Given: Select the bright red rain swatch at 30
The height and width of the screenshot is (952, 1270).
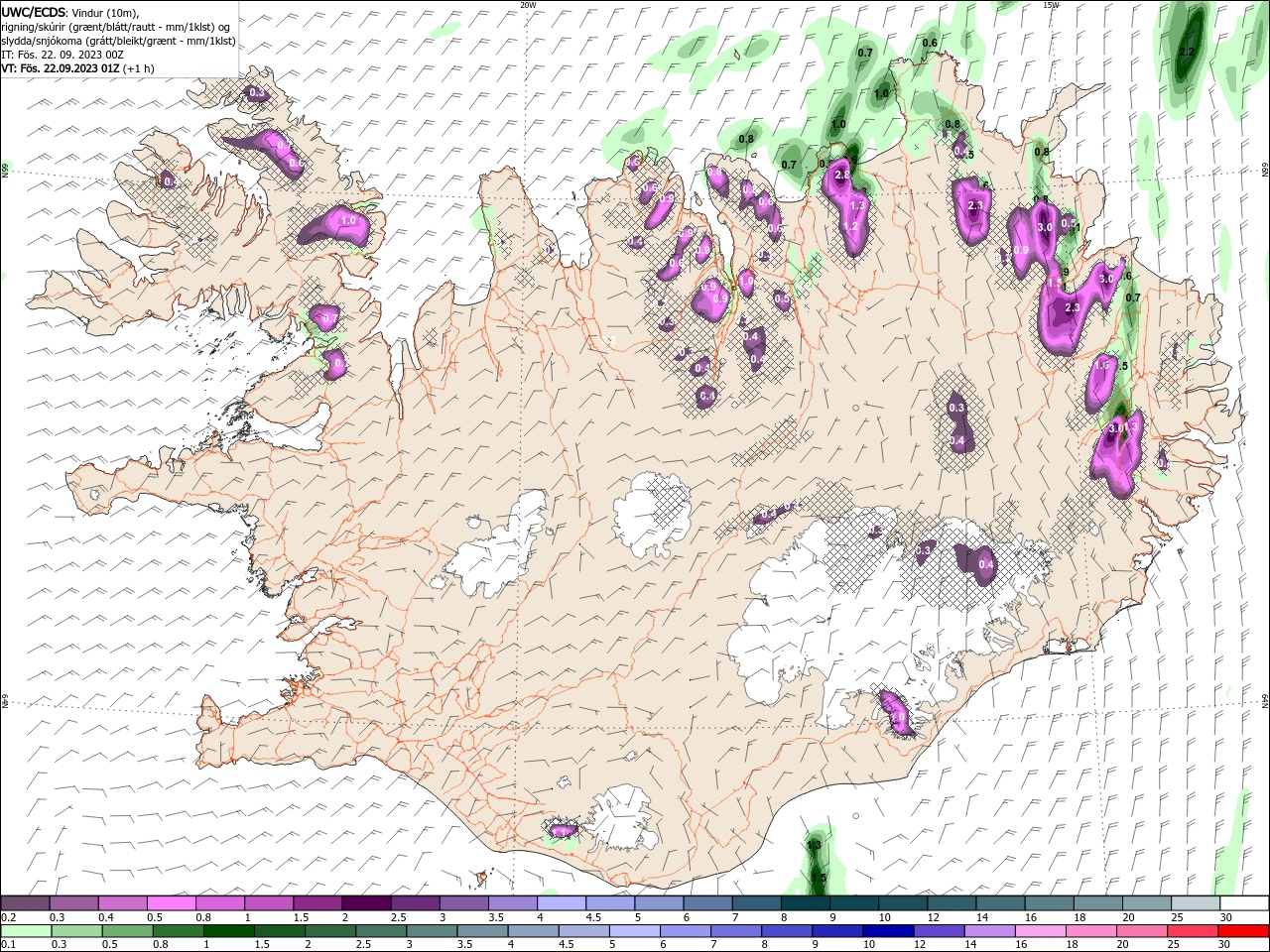Looking at the screenshot, I should (1244, 931).
